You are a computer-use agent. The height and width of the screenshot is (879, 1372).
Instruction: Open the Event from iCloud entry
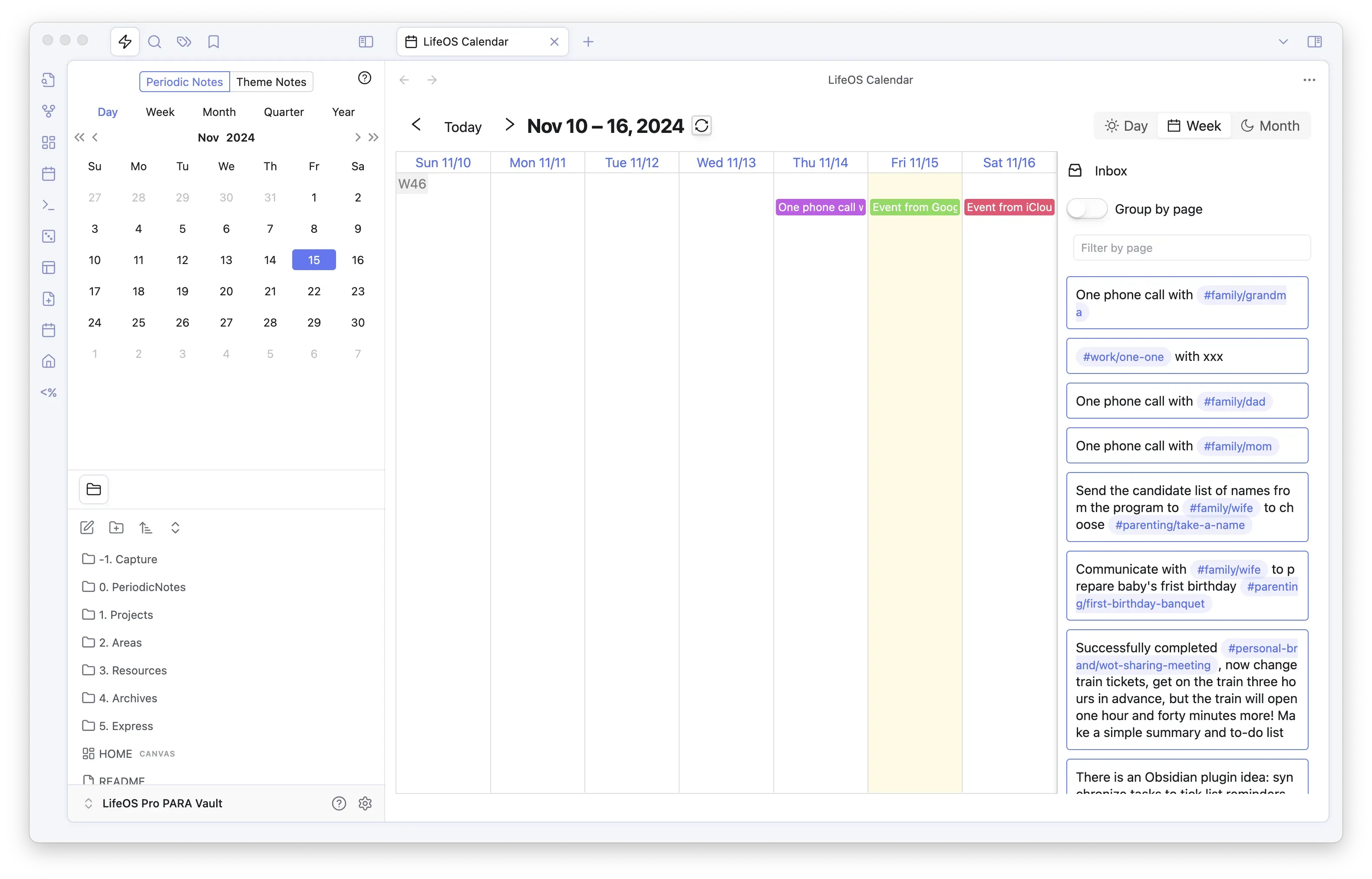click(x=1009, y=207)
